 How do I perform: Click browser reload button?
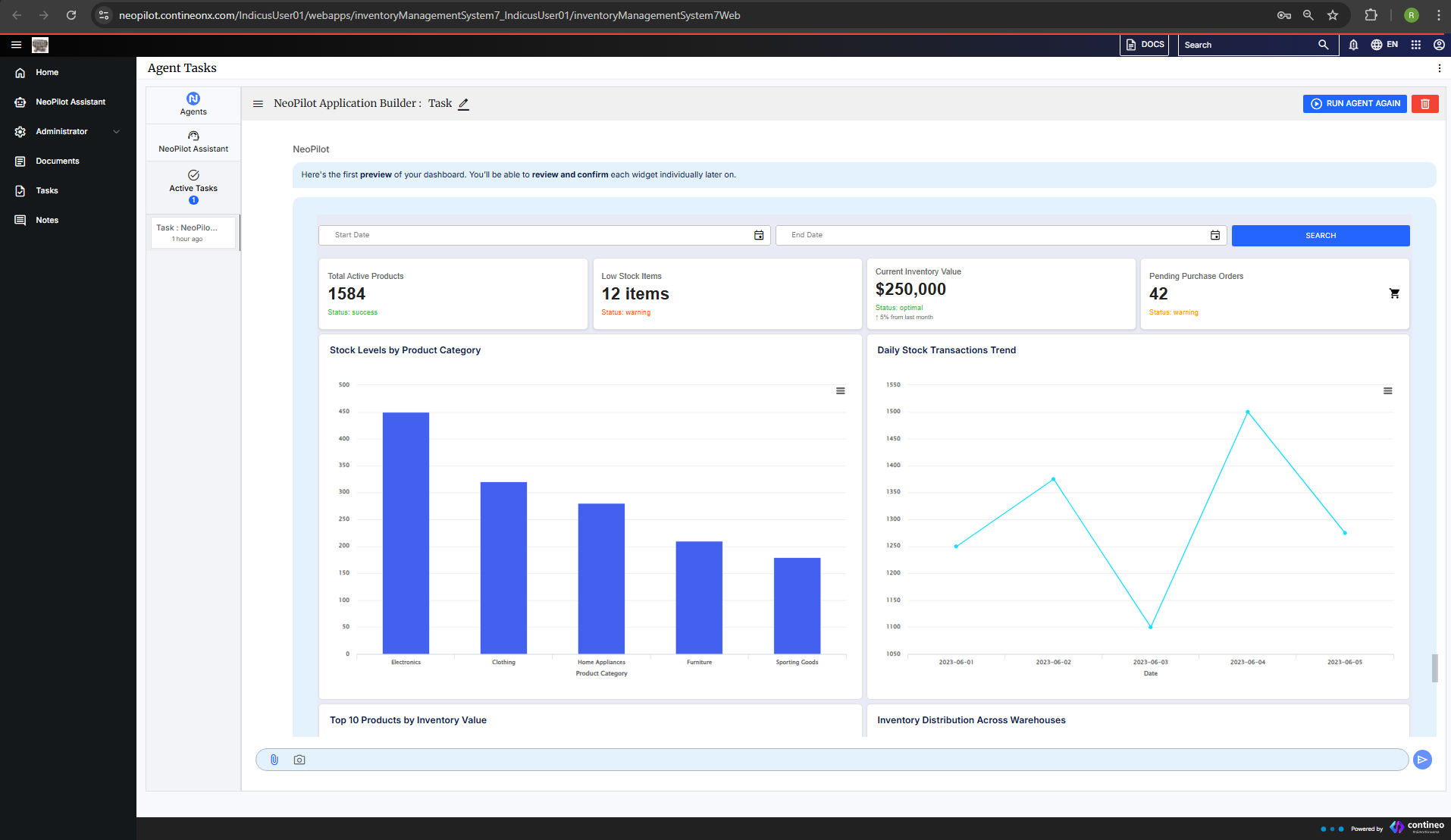pyautogui.click(x=71, y=15)
